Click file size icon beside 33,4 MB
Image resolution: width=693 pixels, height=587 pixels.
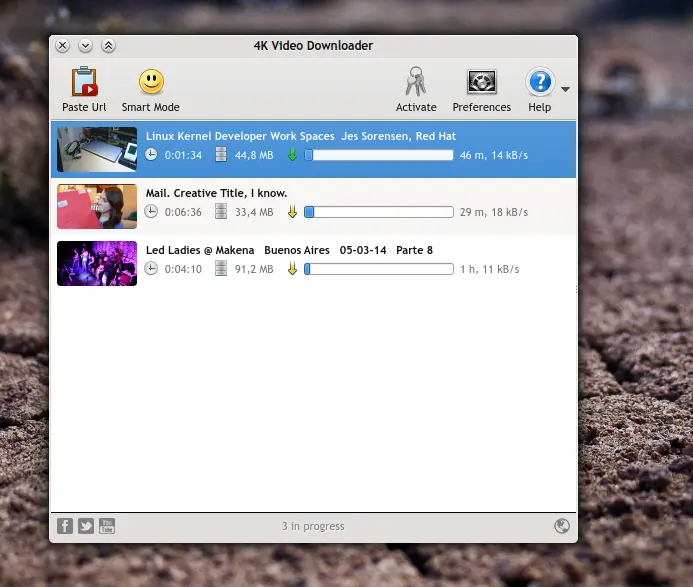(221, 212)
